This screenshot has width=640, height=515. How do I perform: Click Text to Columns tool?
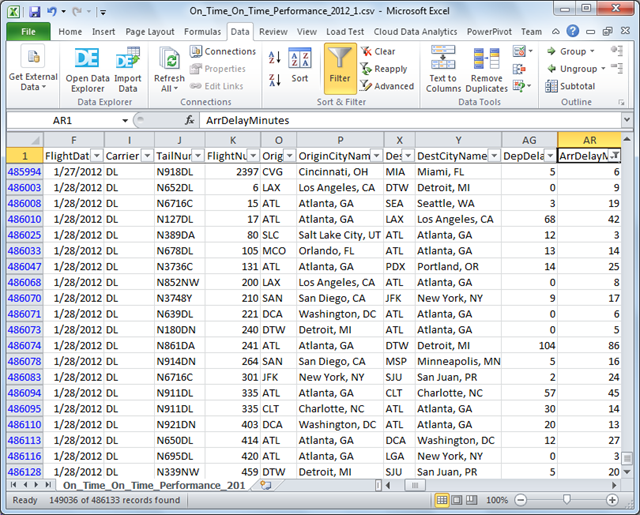(443, 67)
